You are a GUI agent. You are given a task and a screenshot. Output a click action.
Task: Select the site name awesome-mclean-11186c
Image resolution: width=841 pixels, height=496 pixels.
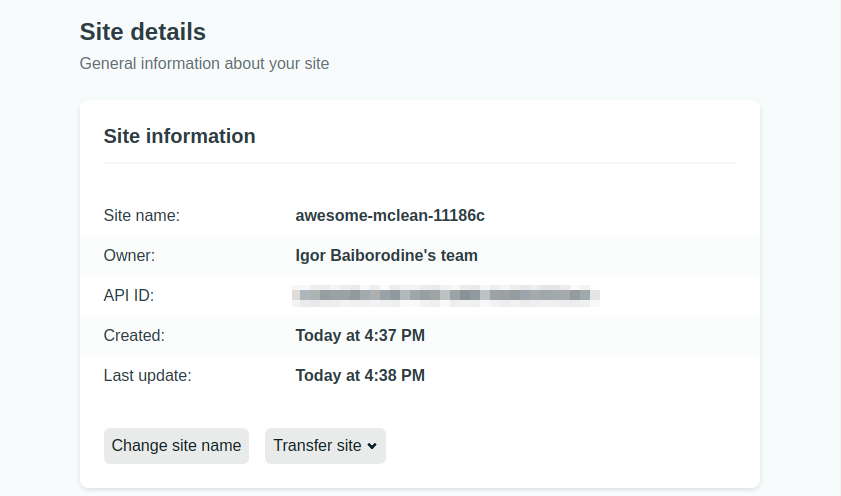390,216
